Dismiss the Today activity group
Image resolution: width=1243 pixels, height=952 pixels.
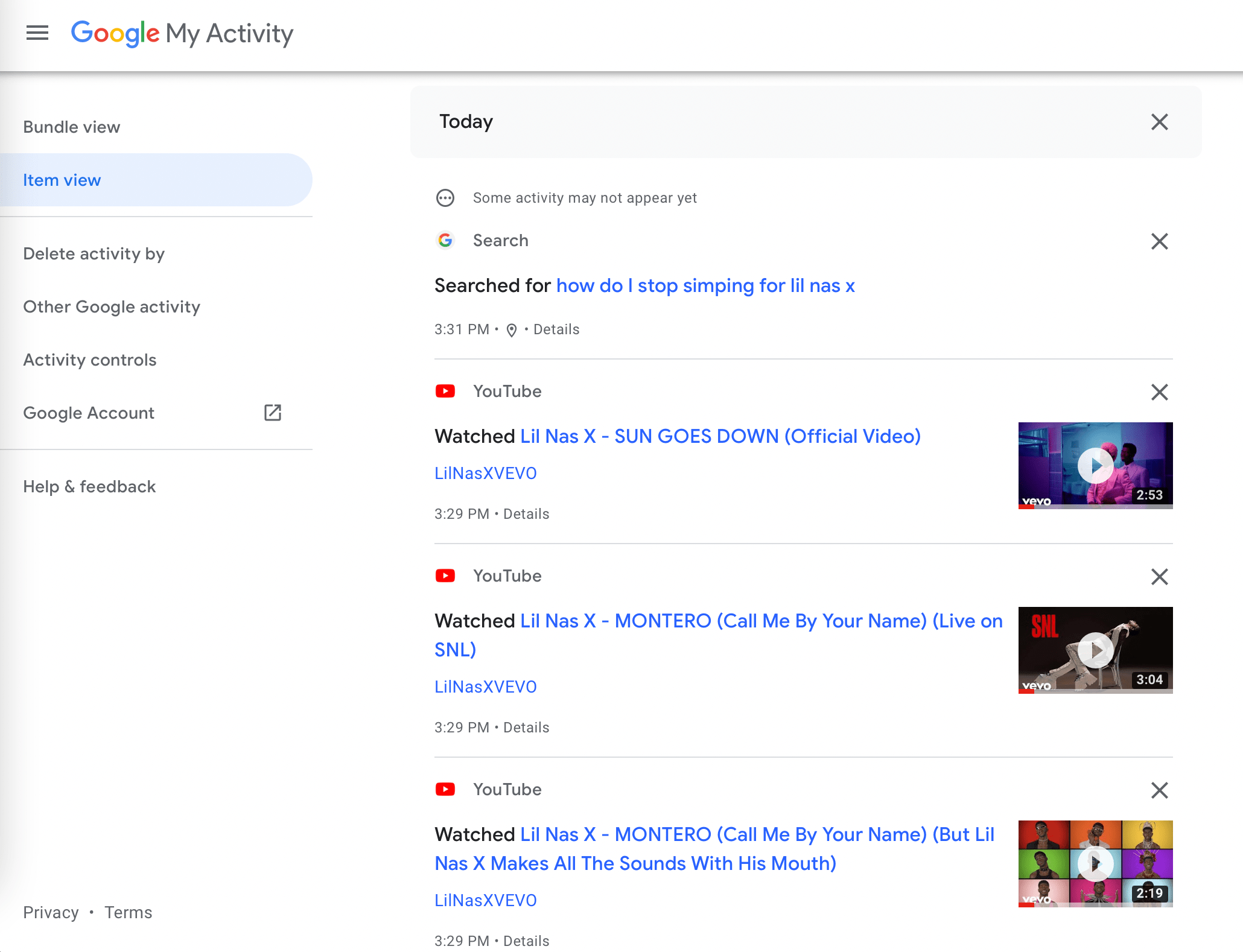1159,122
